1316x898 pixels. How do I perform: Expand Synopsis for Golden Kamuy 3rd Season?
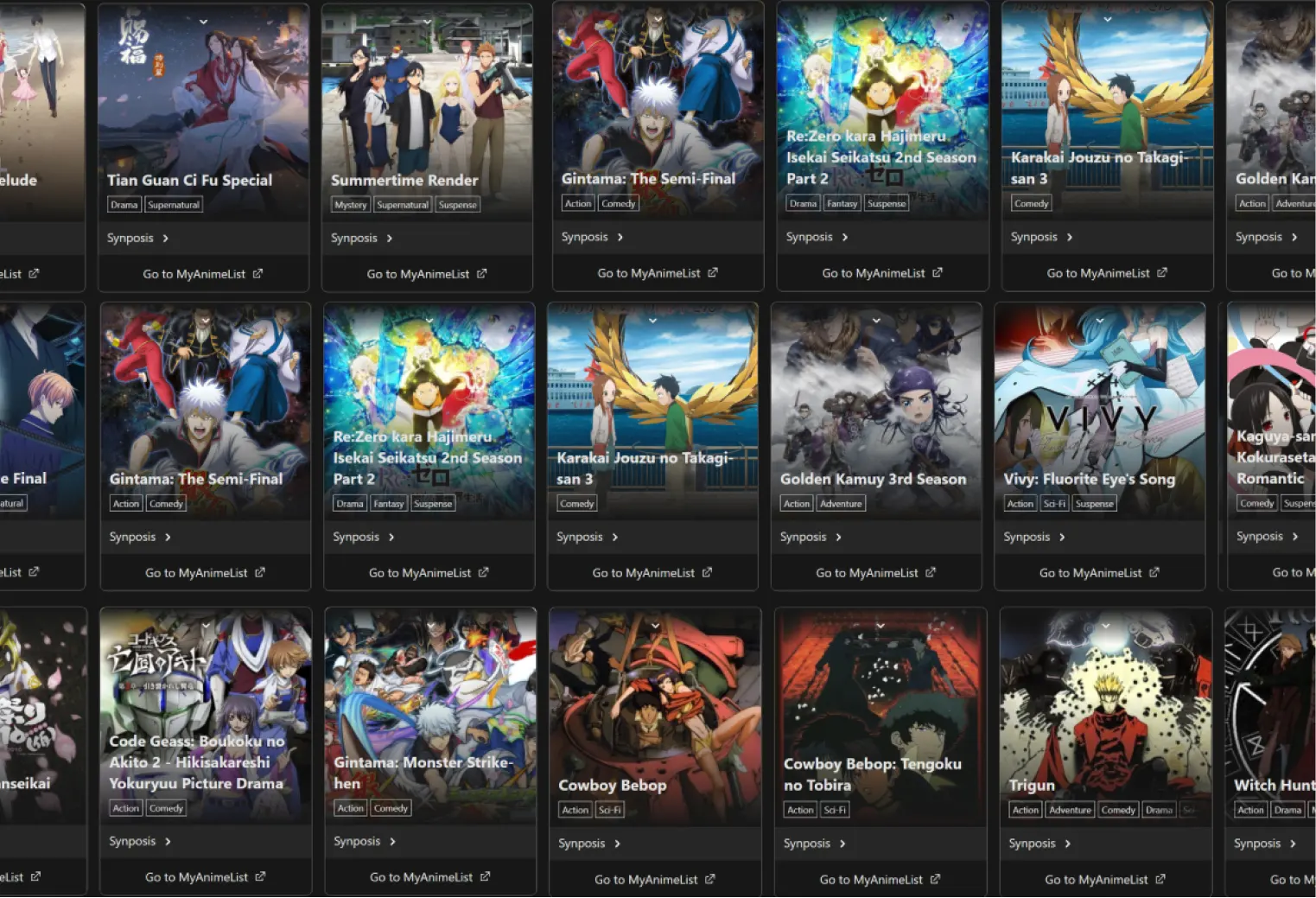[811, 537]
